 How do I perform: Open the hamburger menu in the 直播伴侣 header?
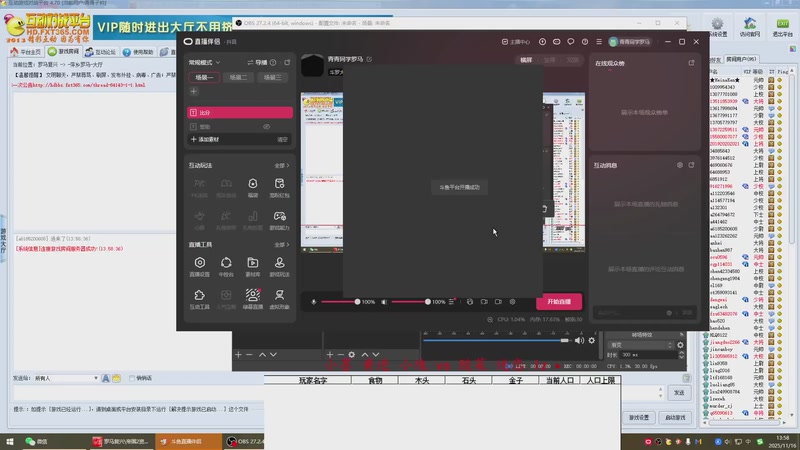[x=599, y=42]
